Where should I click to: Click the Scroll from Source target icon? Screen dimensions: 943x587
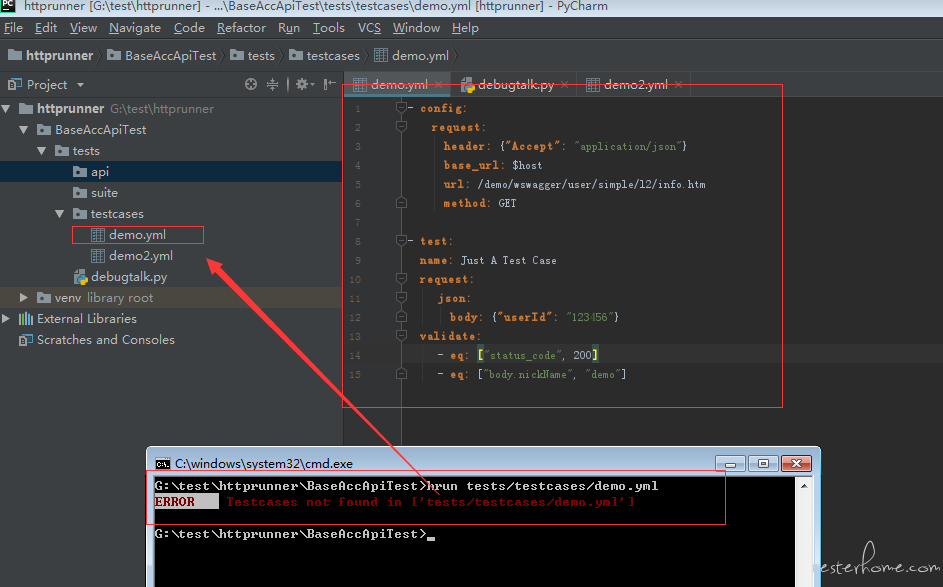tap(251, 84)
